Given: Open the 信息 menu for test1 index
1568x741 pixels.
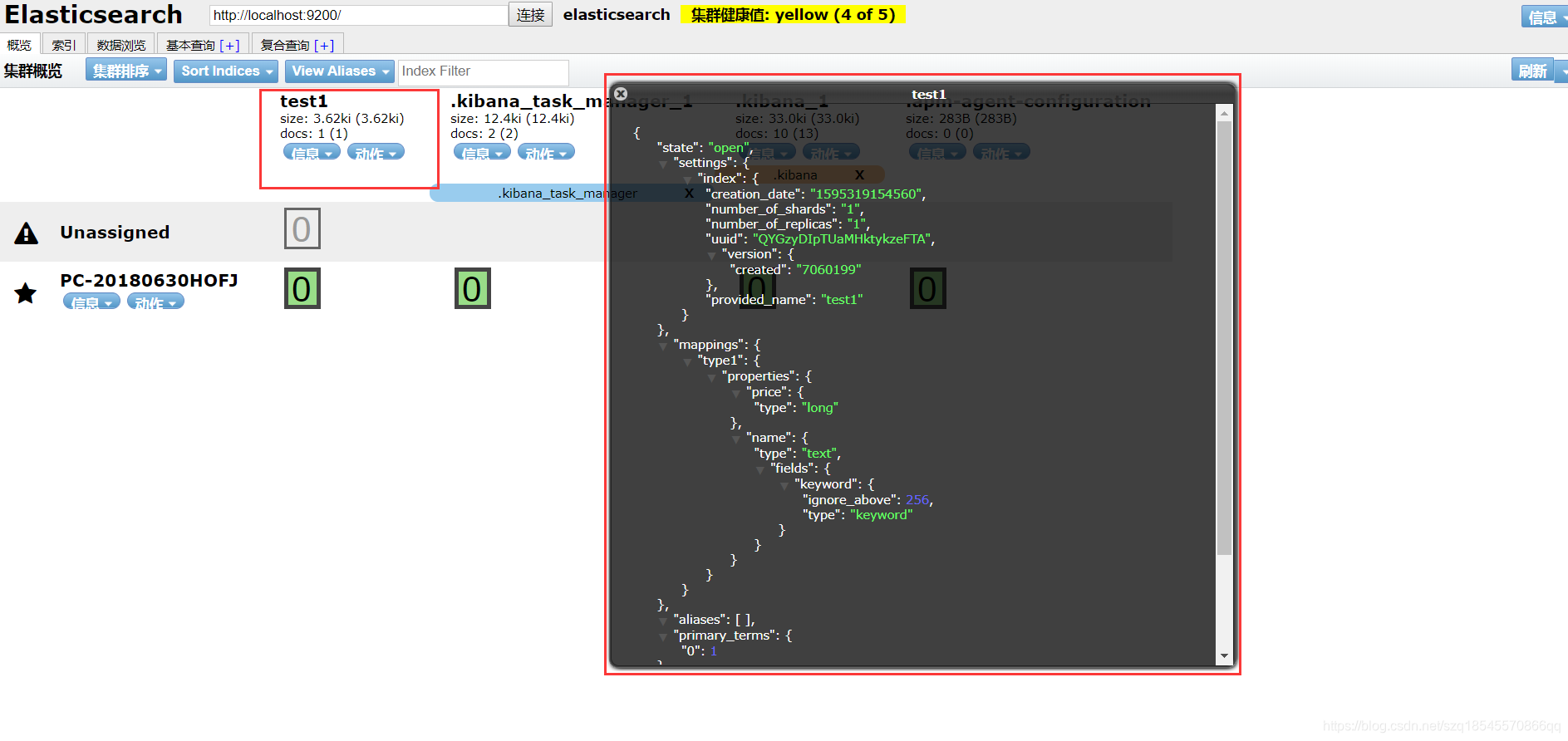Looking at the screenshot, I should [x=312, y=153].
